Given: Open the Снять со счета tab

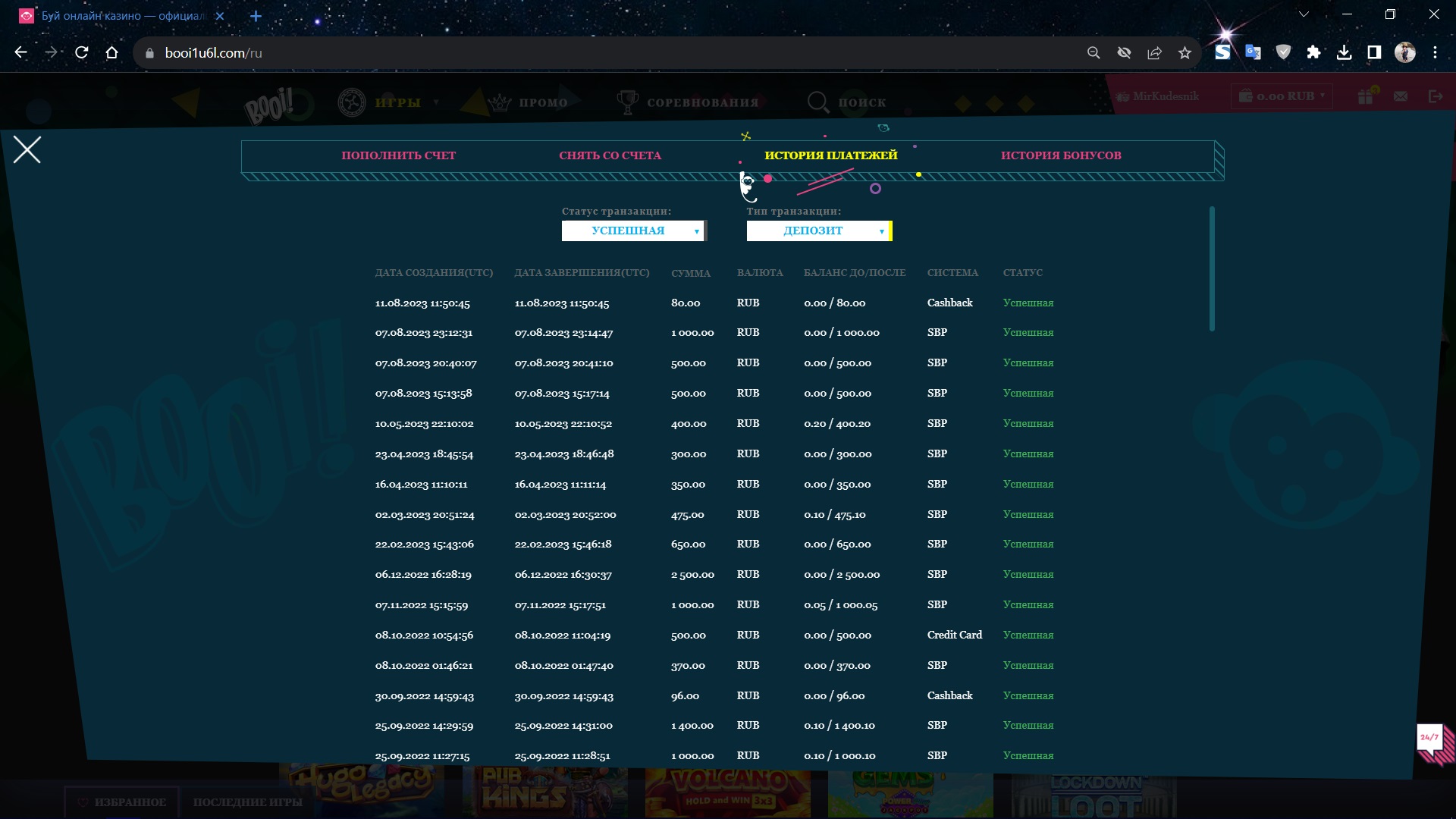Looking at the screenshot, I should pyautogui.click(x=610, y=155).
